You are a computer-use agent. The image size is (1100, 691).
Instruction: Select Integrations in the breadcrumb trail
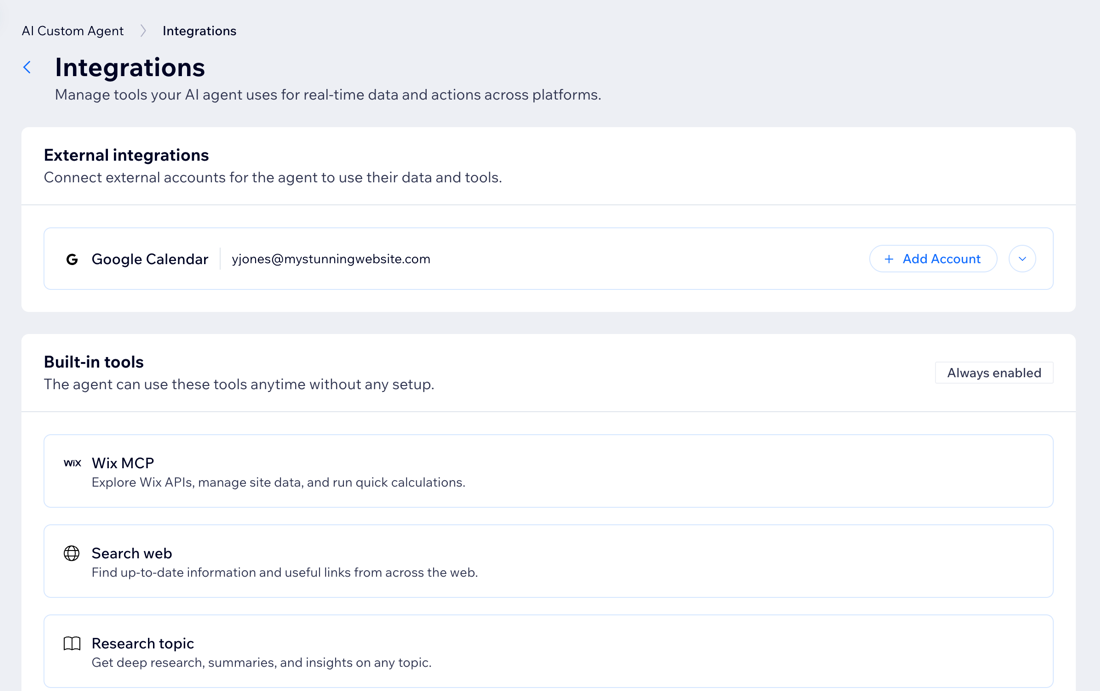(x=199, y=31)
